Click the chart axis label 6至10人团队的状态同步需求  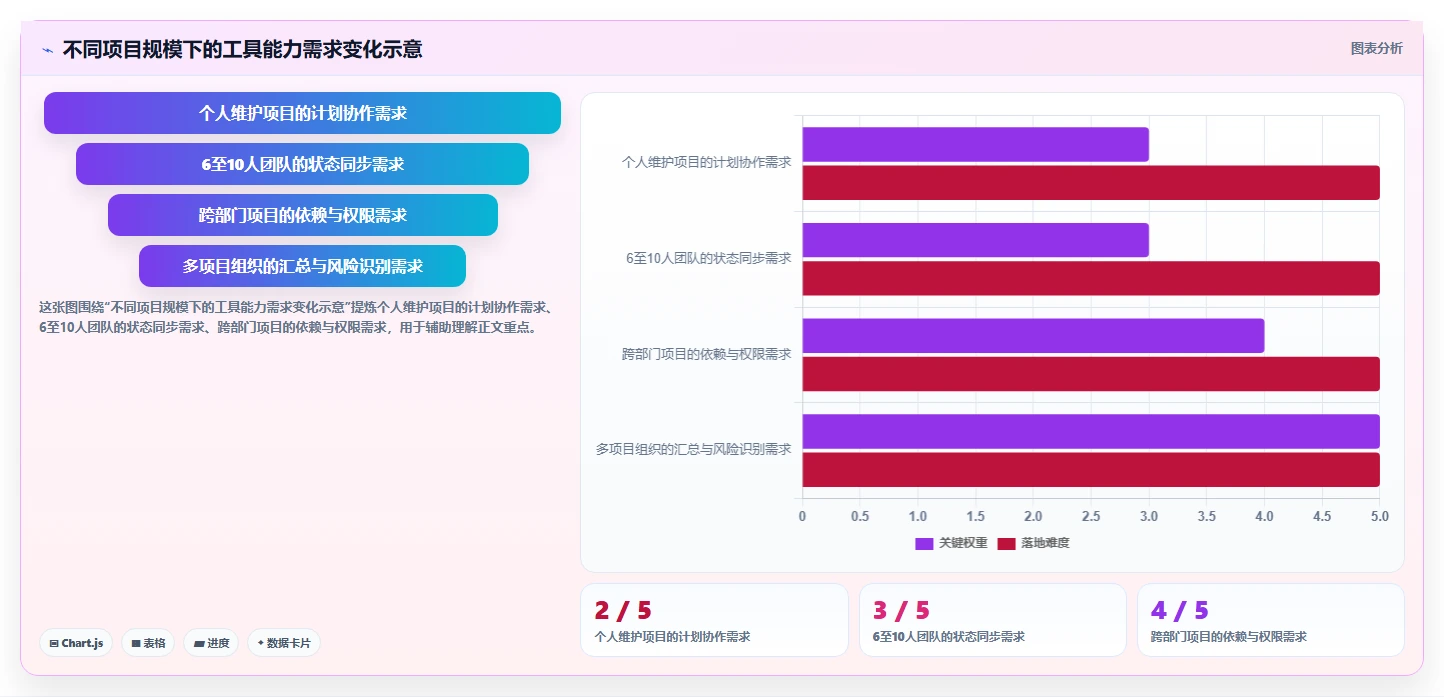pyautogui.click(x=708, y=258)
